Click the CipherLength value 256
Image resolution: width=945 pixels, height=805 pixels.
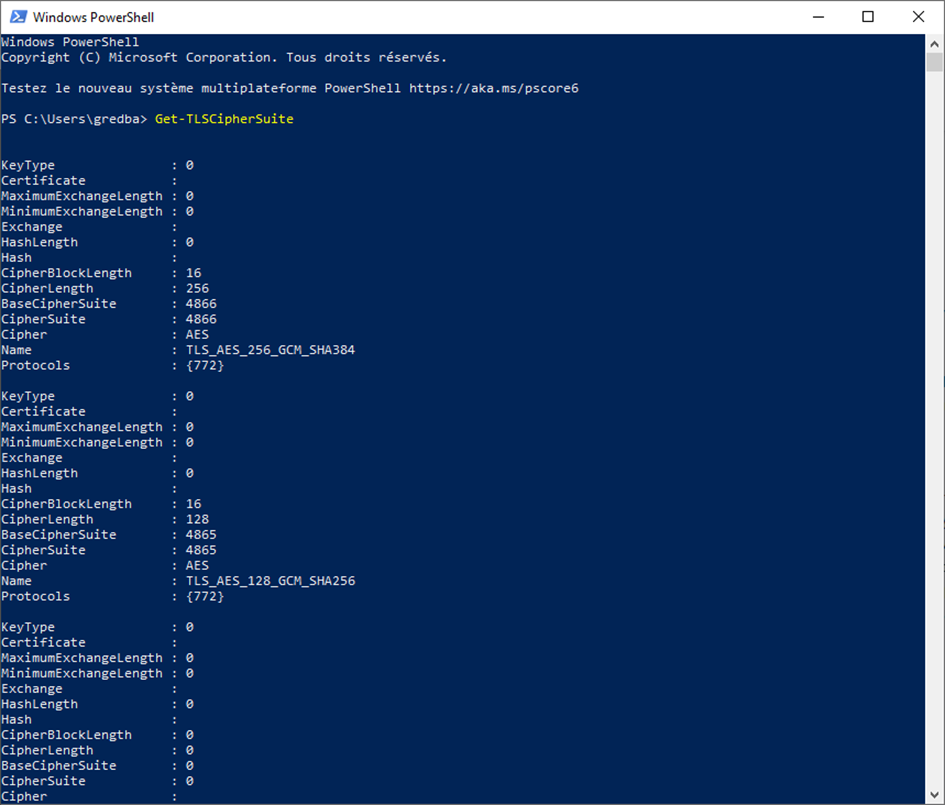[197, 288]
